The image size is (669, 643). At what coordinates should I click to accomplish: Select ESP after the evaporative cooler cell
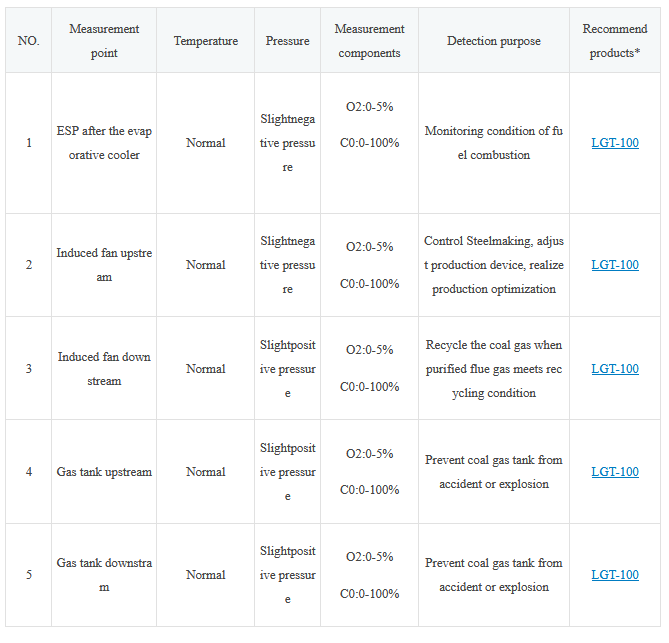(104, 143)
